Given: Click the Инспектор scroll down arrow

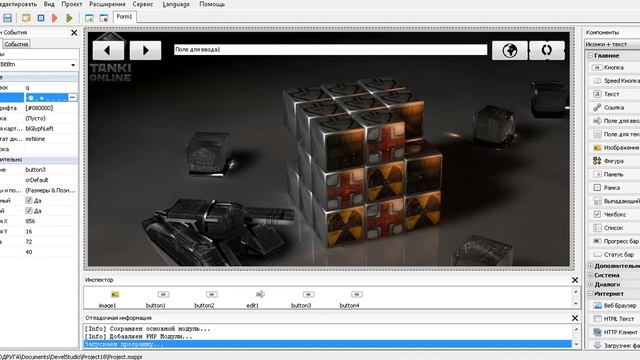Looking at the screenshot, I should [576, 304].
